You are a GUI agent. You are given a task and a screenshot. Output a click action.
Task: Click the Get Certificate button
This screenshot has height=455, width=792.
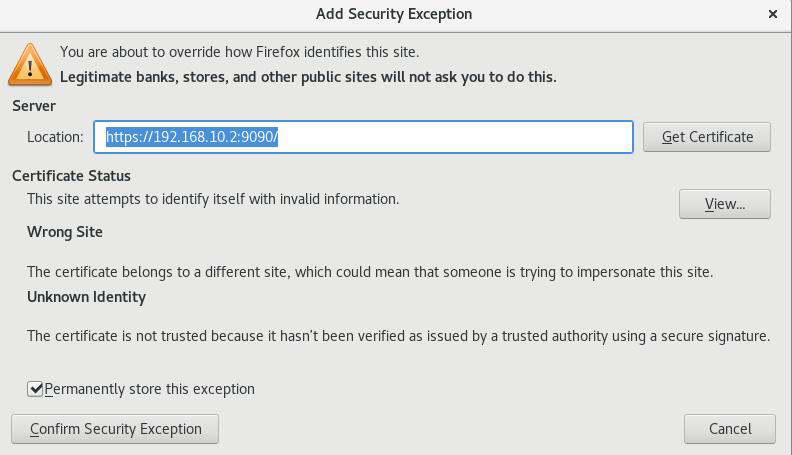[707, 137]
